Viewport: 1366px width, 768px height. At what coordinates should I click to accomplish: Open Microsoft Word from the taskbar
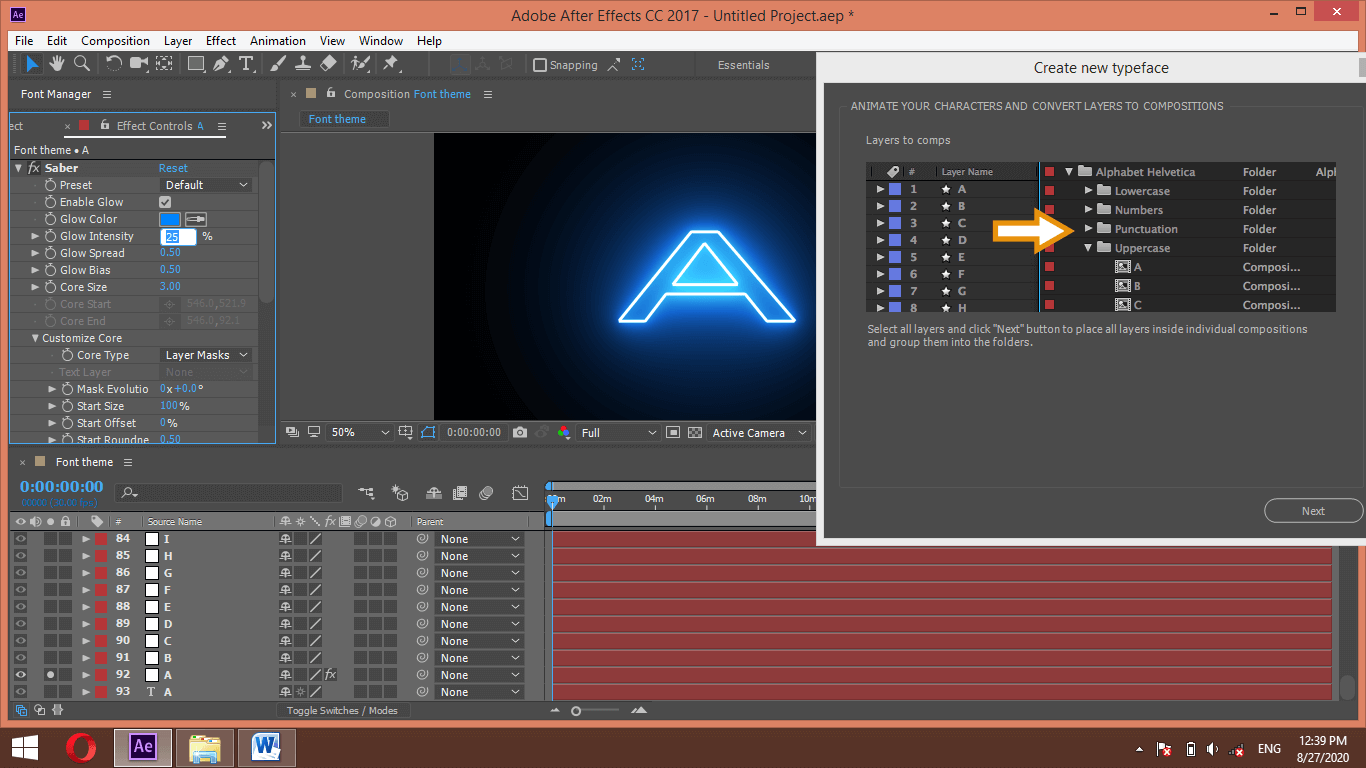tap(266, 747)
